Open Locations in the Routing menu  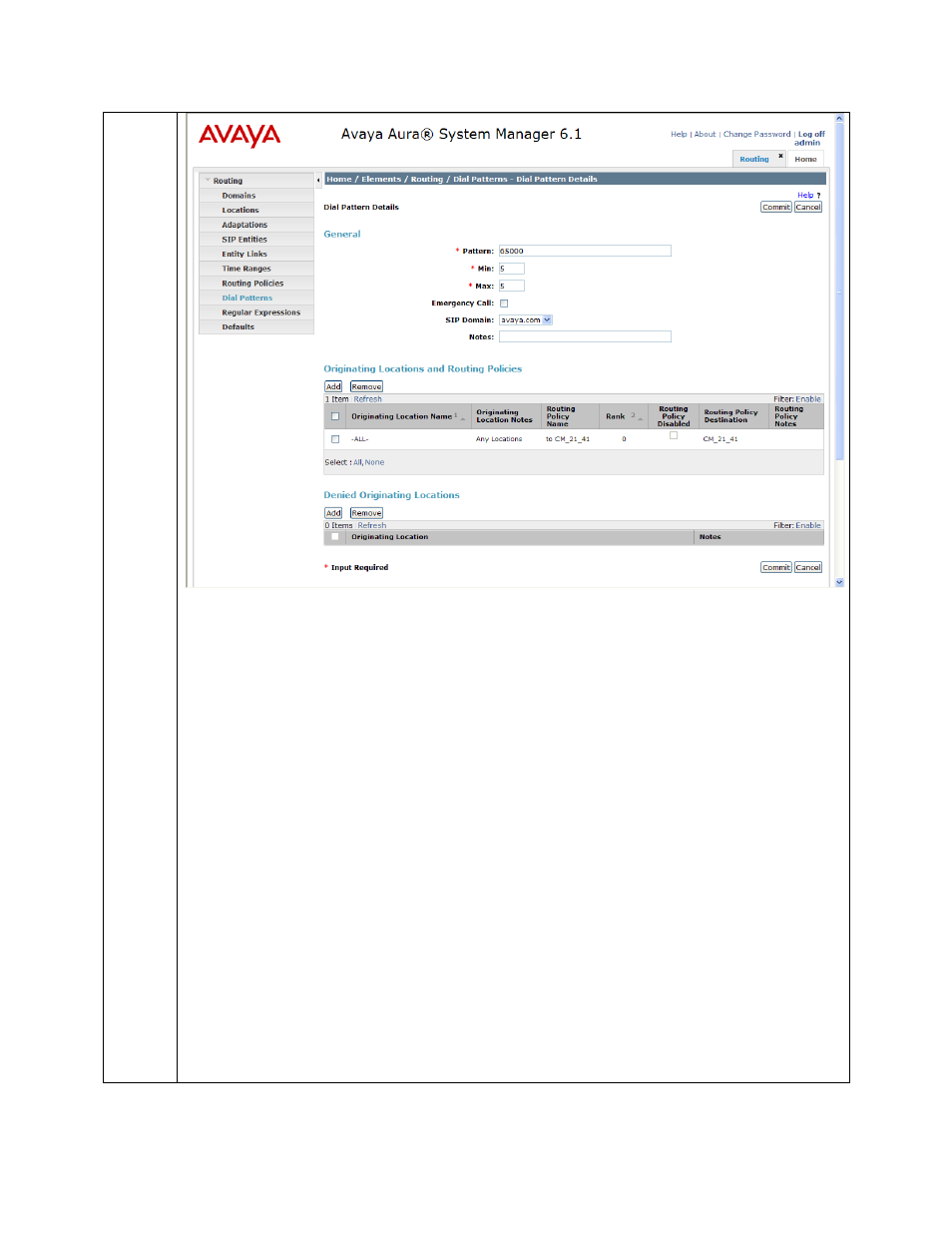tap(240, 211)
